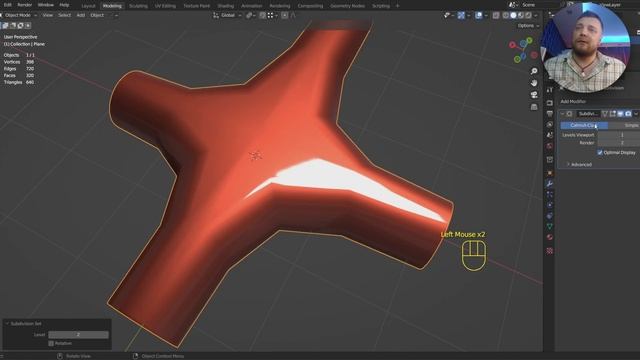
Task: Open the Window menu
Action: (46, 5)
